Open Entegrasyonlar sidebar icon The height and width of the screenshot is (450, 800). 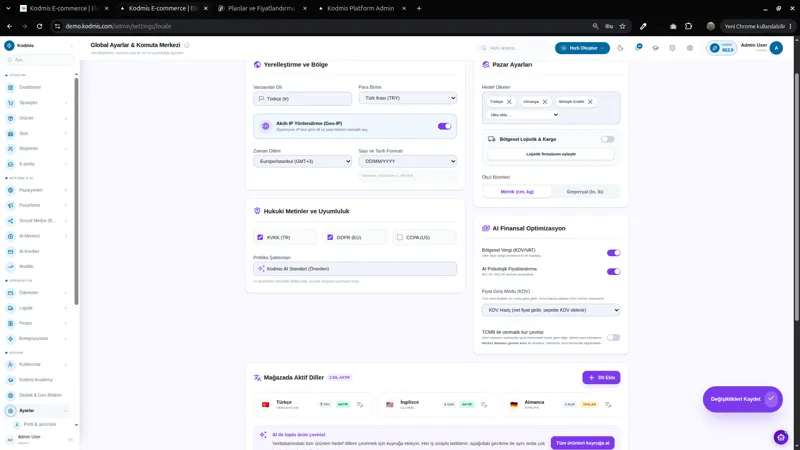point(10,338)
